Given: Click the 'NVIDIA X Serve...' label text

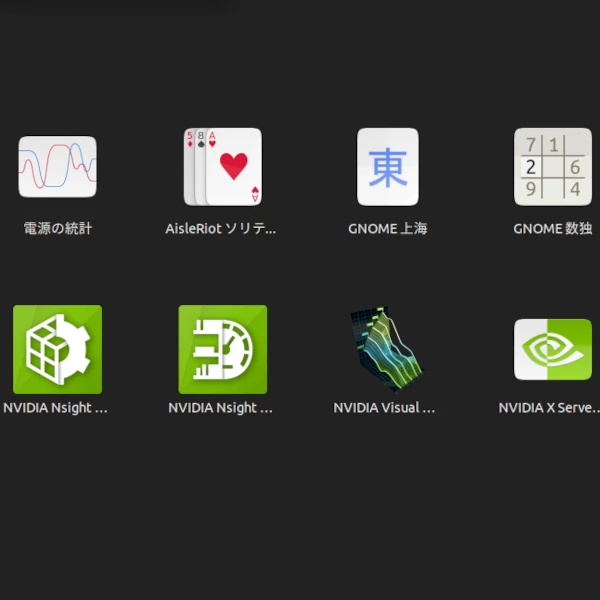Looking at the screenshot, I should (x=549, y=408).
